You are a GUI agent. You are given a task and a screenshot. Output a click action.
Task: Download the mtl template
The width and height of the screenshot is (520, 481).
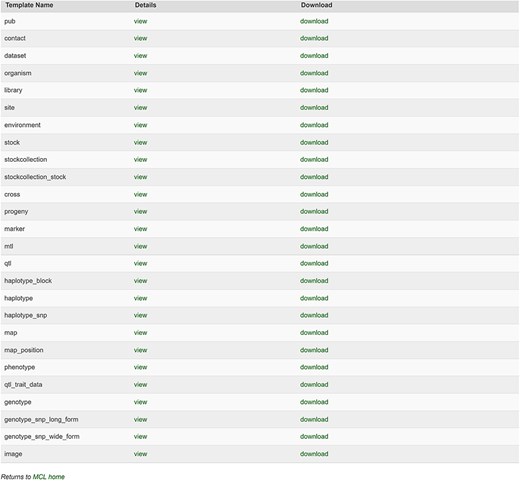pyautogui.click(x=314, y=246)
